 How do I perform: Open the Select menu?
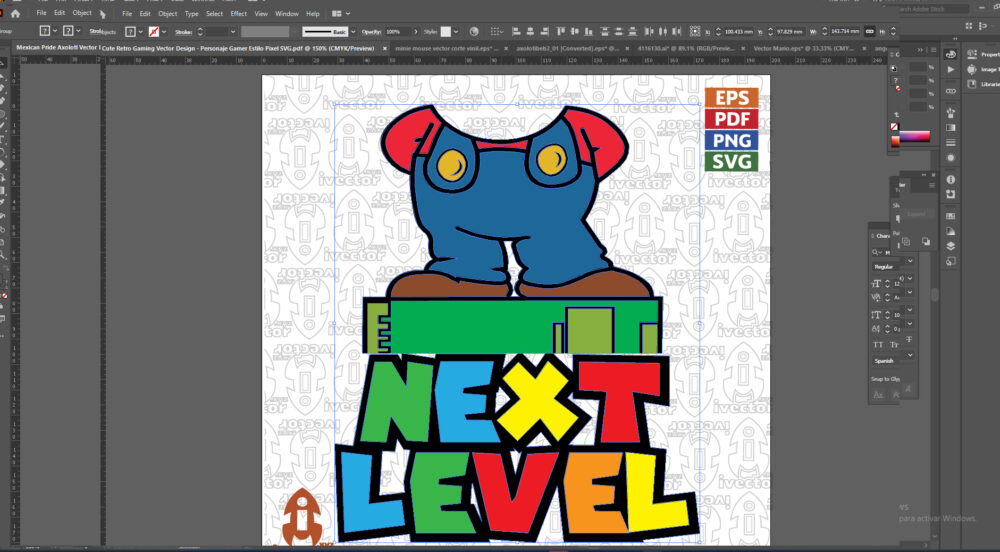pyautogui.click(x=214, y=13)
